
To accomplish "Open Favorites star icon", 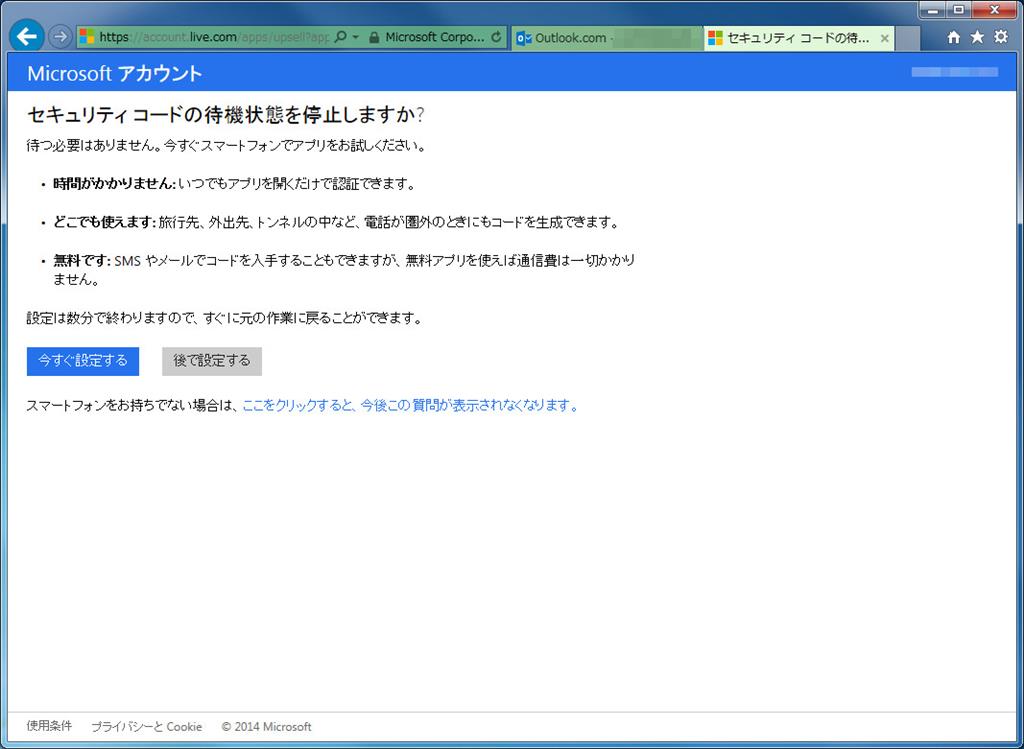I will click(977, 37).
